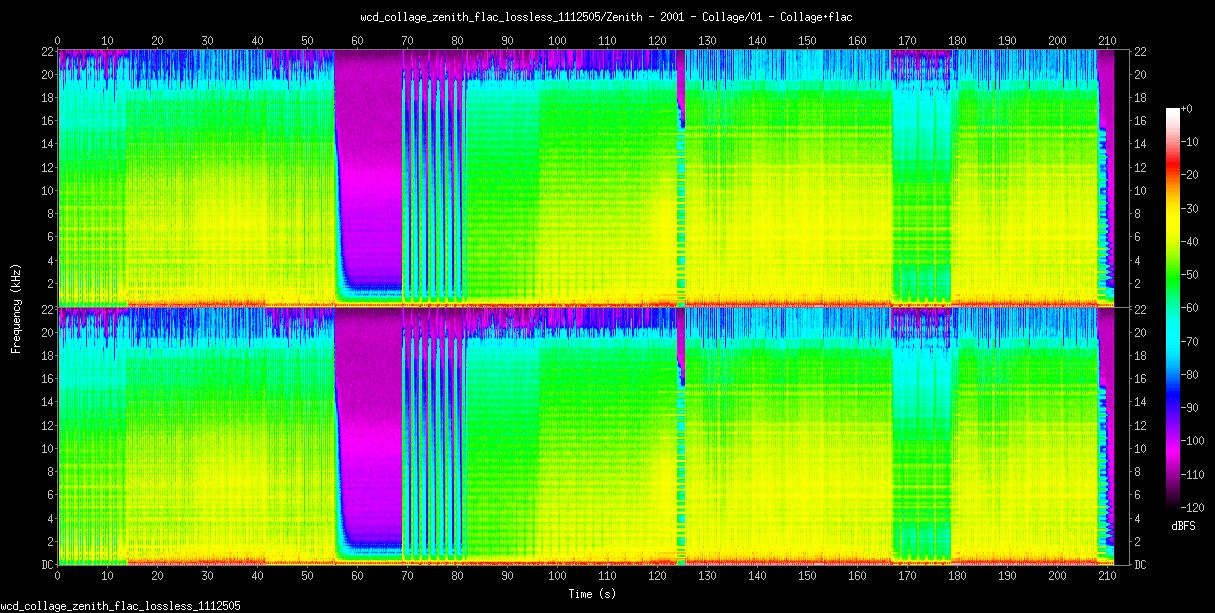
Task: Select the 50 tick on top time axis
Action: click(x=307, y=40)
